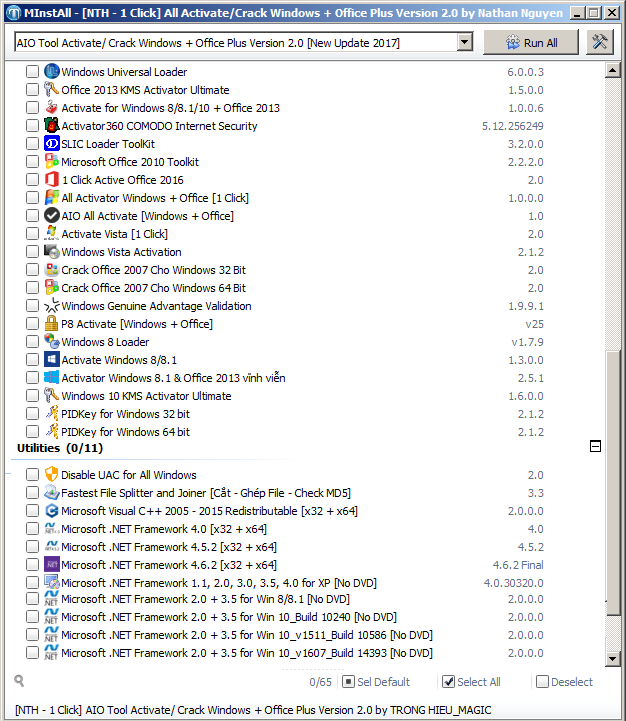The image size is (626, 721).
Task: Click the vertical scrollbar thumb
Action: [613, 483]
